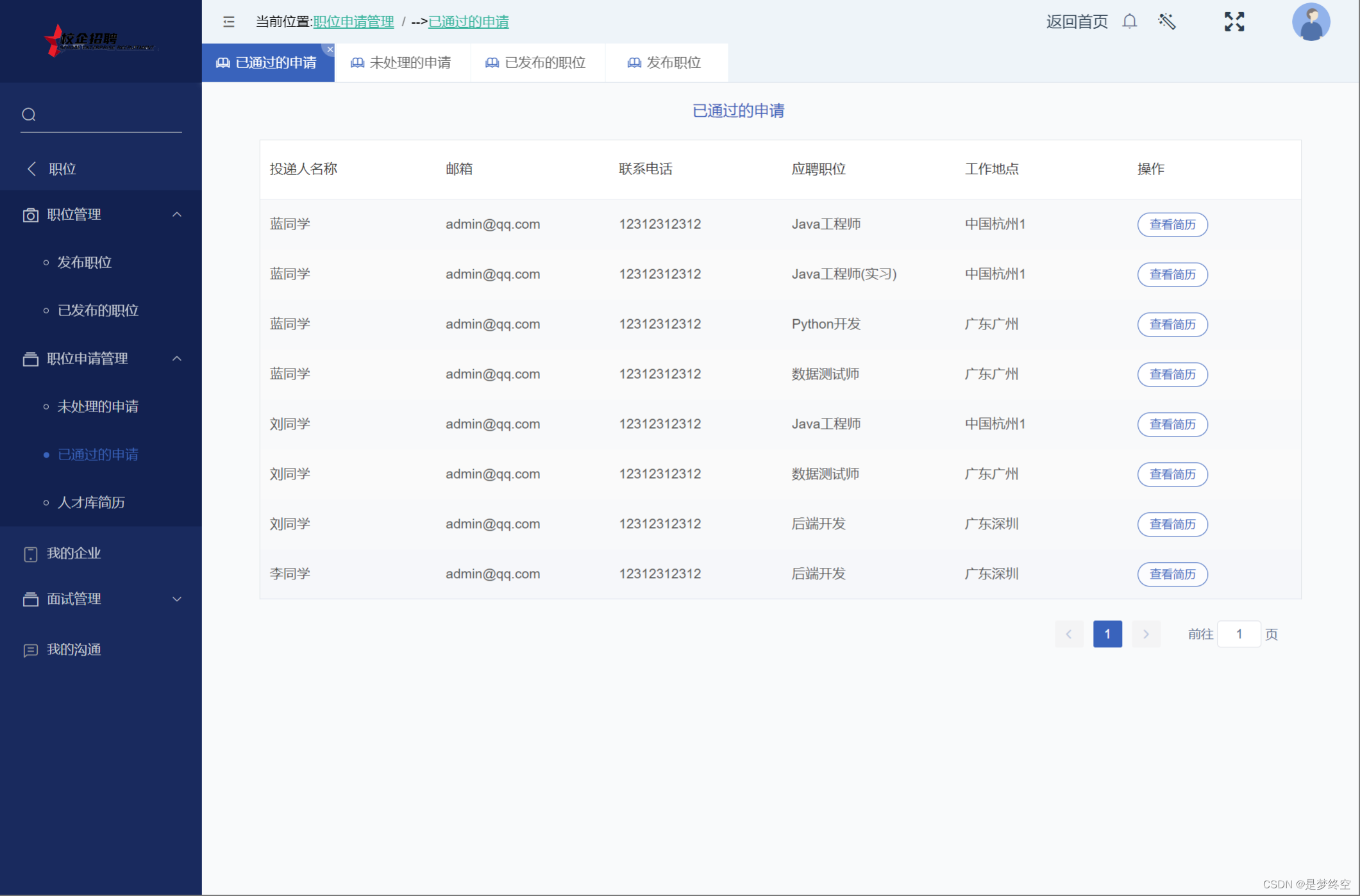Collapse the 职位申请管理 menu chevron
Screen dimensions: 1360x896
pyautogui.click(x=177, y=359)
